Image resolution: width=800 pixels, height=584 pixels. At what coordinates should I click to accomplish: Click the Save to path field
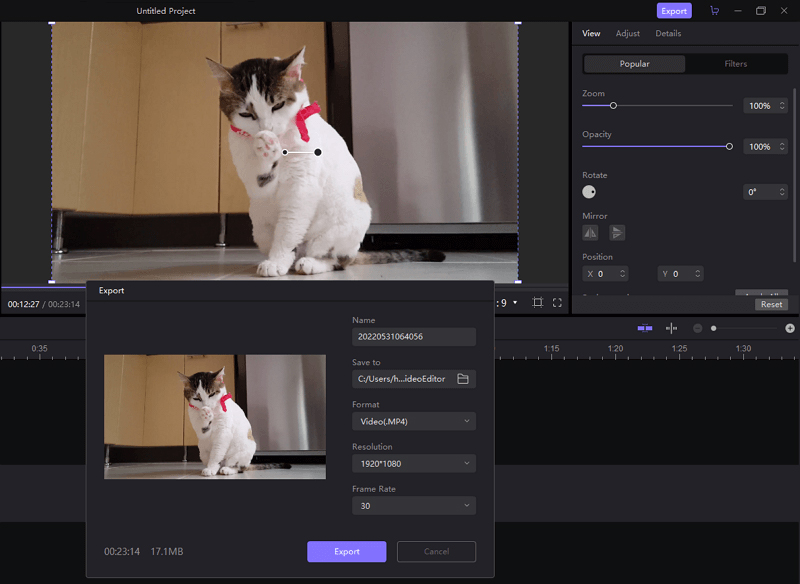[414, 379]
